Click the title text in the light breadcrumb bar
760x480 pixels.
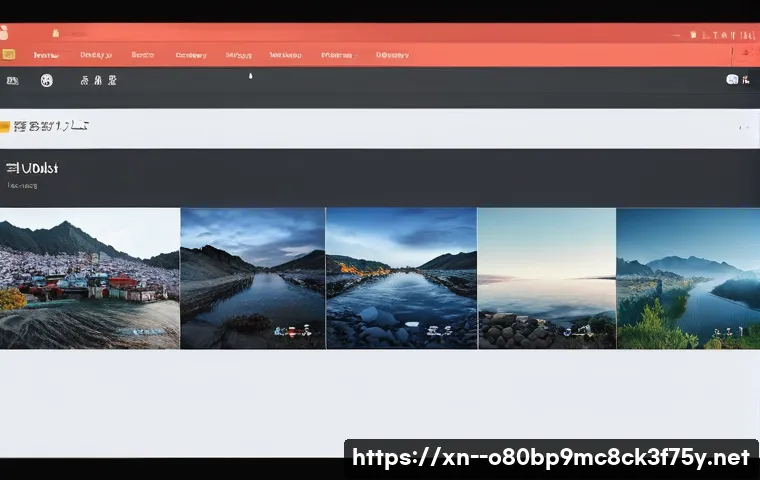tap(52, 127)
